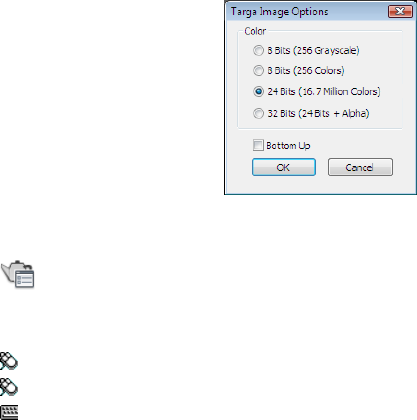Select 32 Bits (24 Bits + Alpha) radio button
Screen dimensions: 417x420
(258, 114)
